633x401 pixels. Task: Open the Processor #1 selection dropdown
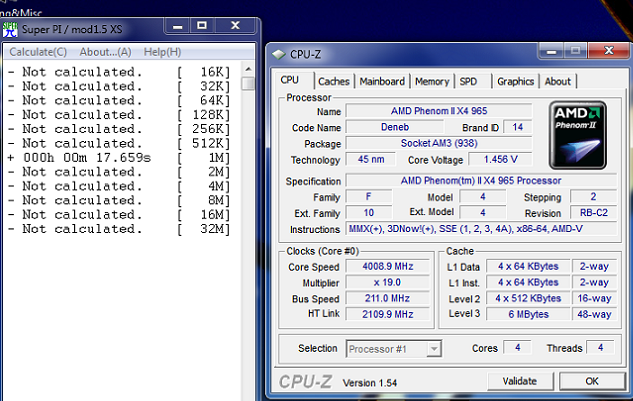pos(394,349)
